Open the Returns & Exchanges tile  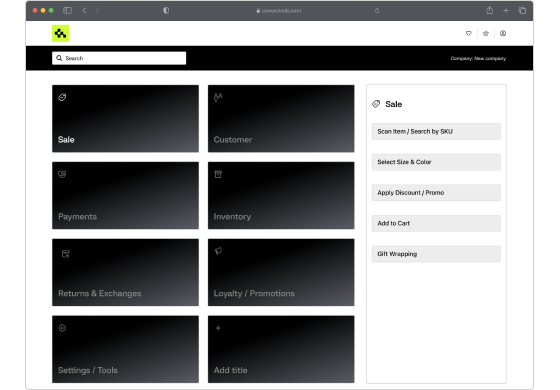[x=125, y=272]
